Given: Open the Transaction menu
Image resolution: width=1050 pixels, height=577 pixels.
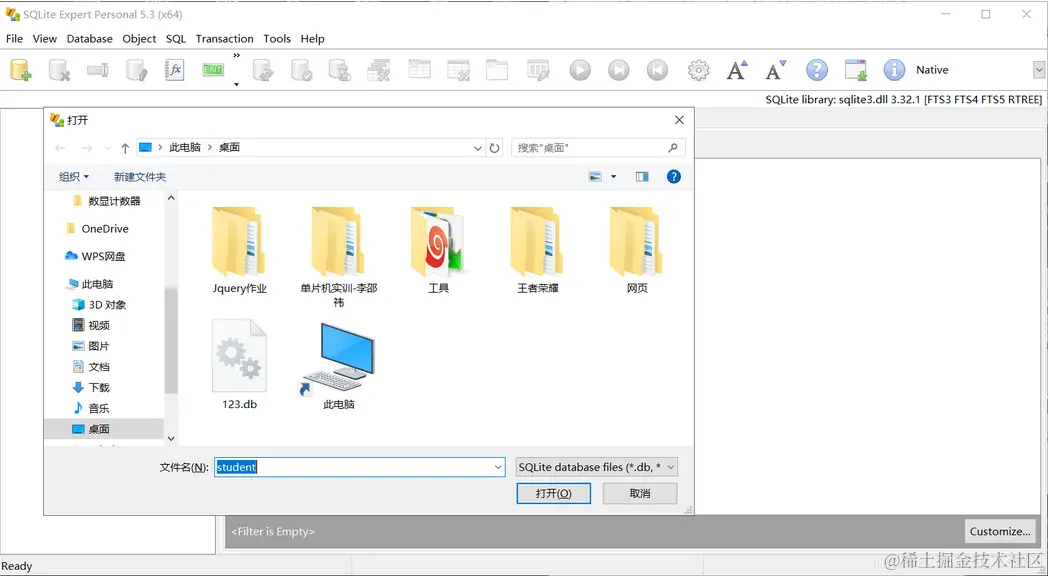Looking at the screenshot, I should pyautogui.click(x=224, y=39).
